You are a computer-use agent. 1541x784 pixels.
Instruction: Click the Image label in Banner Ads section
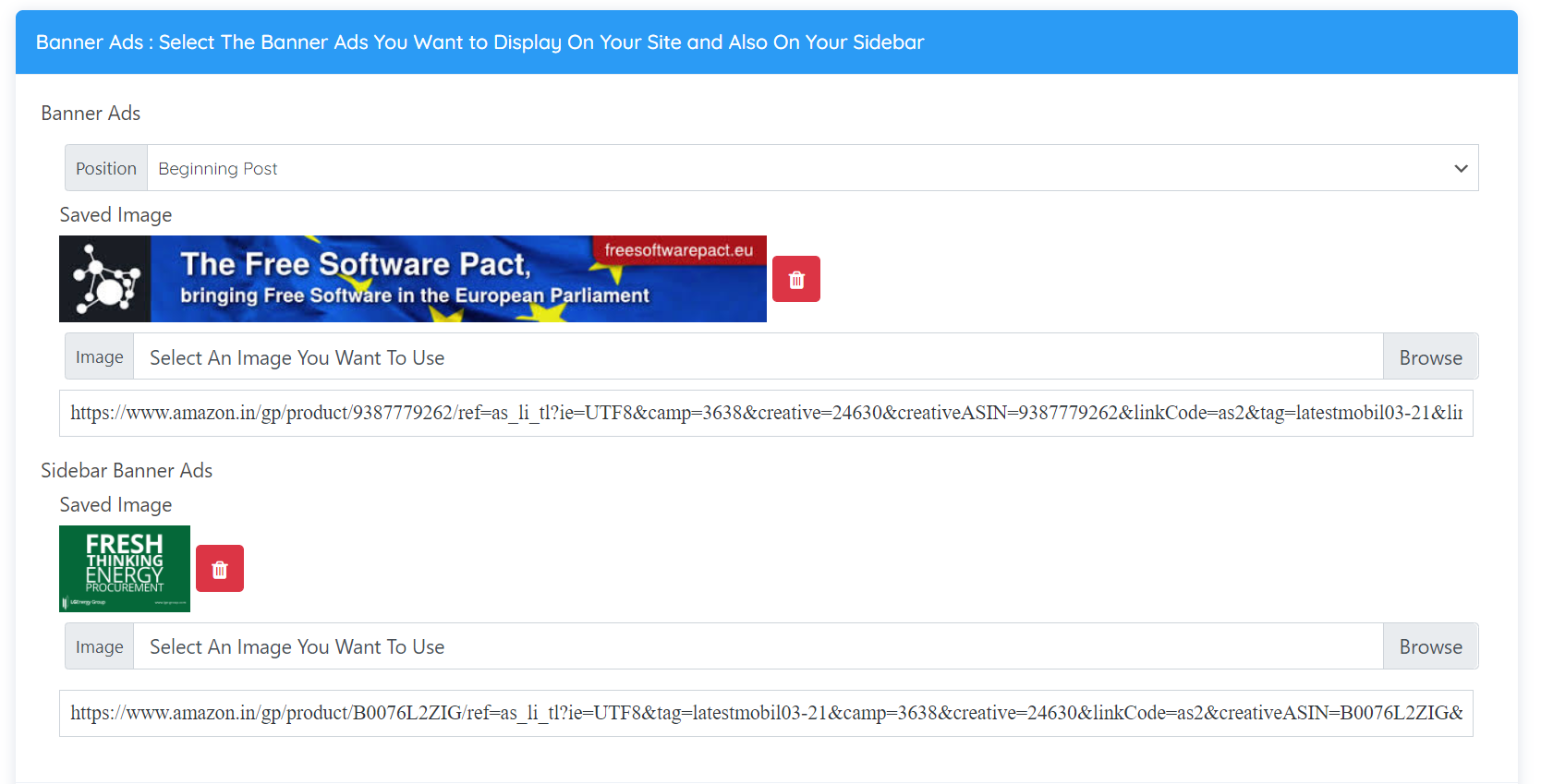click(x=100, y=357)
